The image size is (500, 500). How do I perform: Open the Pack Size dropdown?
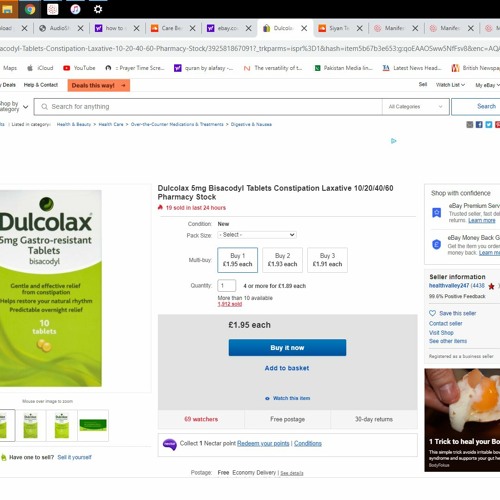(257, 235)
